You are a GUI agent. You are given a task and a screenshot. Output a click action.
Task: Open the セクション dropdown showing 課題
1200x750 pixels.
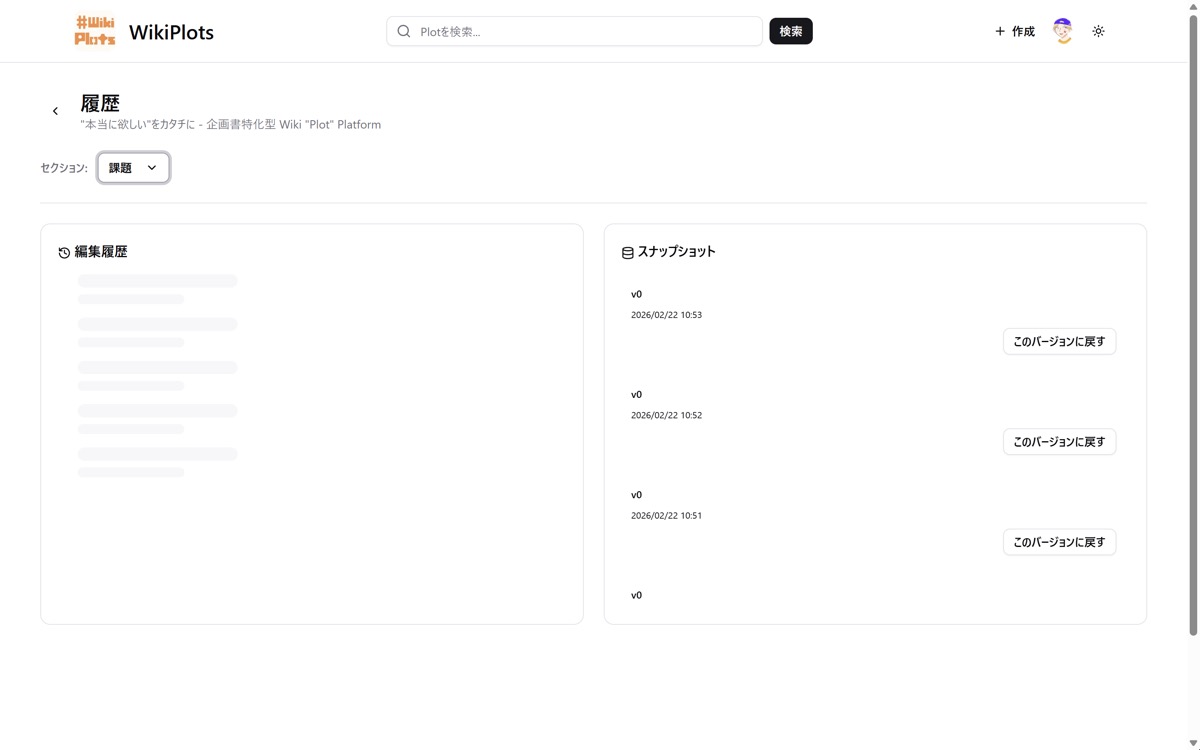(133, 168)
